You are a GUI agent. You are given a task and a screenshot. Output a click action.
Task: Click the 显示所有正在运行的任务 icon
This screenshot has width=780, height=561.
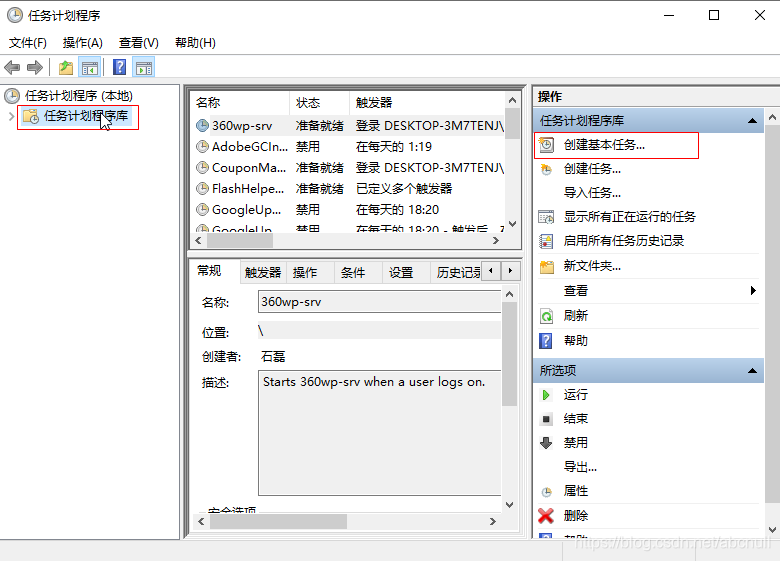[x=546, y=217]
